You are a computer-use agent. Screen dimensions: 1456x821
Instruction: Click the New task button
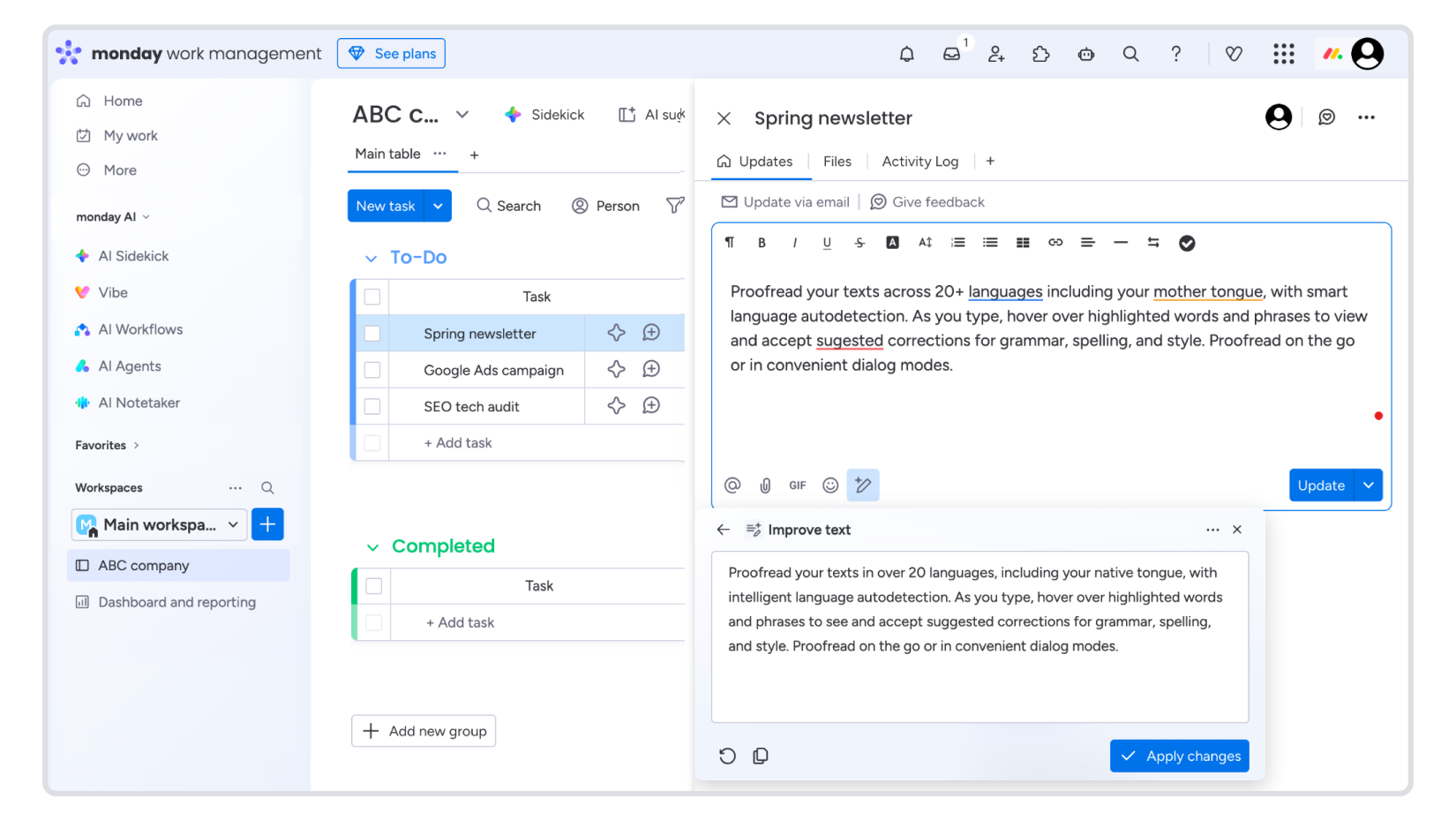coord(386,206)
